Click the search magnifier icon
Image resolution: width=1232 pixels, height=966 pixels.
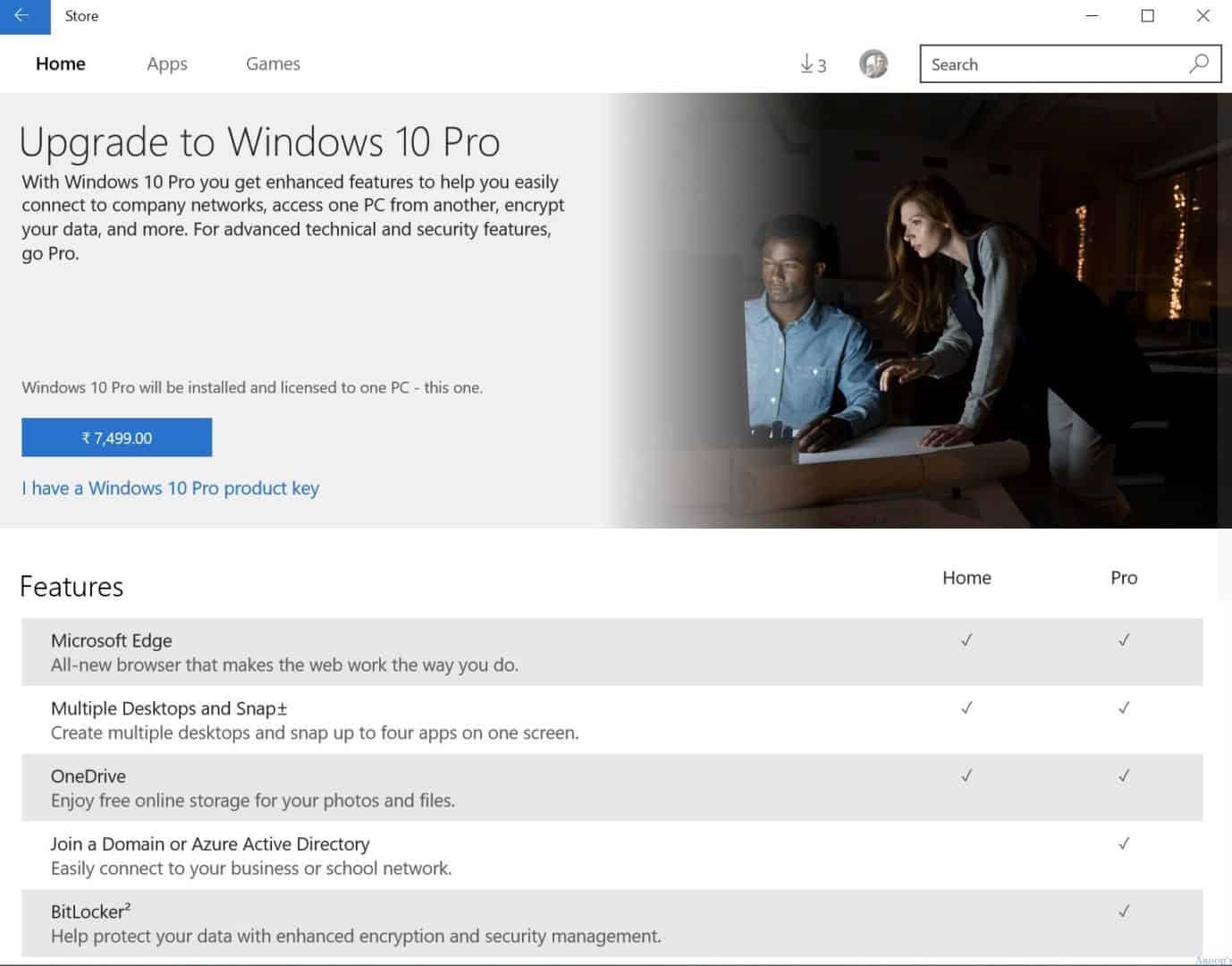(x=1199, y=64)
